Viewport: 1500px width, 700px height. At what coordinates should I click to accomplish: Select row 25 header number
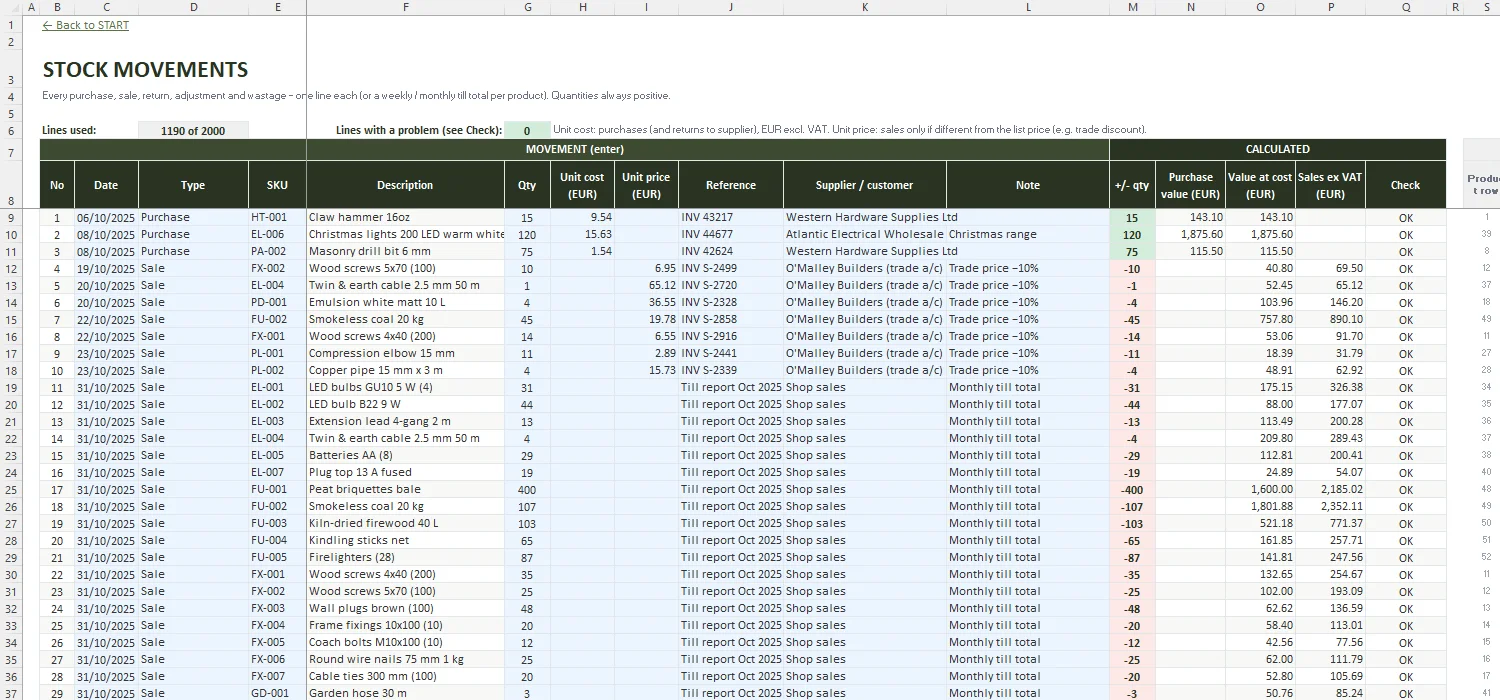(11, 489)
